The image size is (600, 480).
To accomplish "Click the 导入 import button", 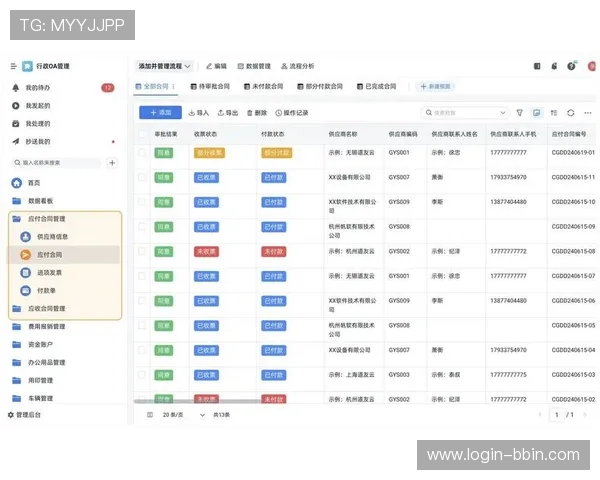I will (x=199, y=113).
